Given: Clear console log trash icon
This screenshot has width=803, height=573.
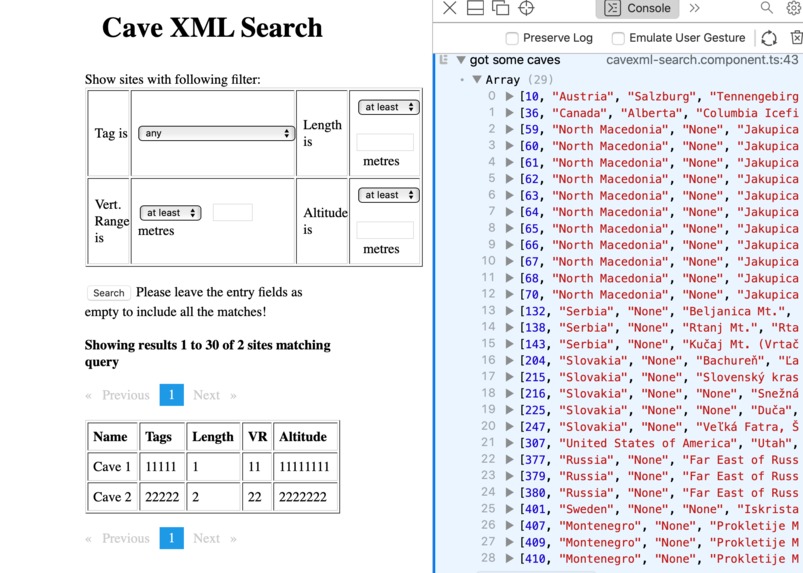Looking at the screenshot, I should pyautogui.click(x=796, y=37).
